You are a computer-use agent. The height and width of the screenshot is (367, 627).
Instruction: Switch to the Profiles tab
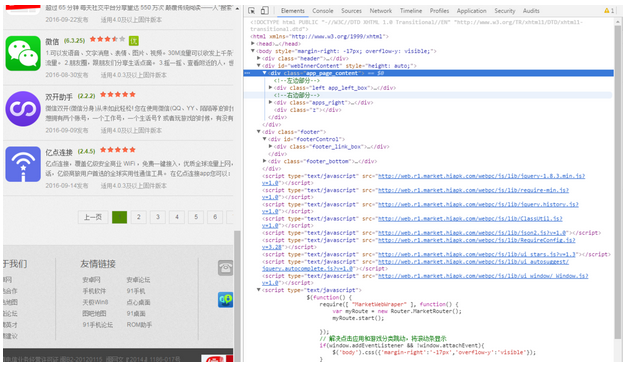pos(439,11)
